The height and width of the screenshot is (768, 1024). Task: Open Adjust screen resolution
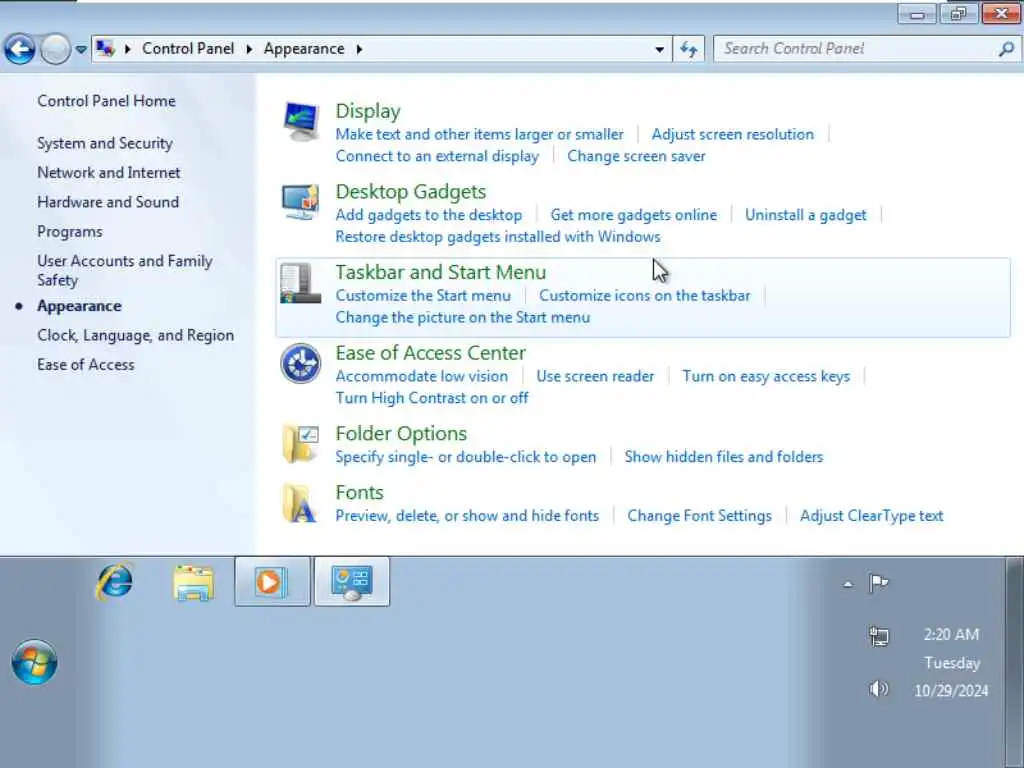tap(733, 135)
